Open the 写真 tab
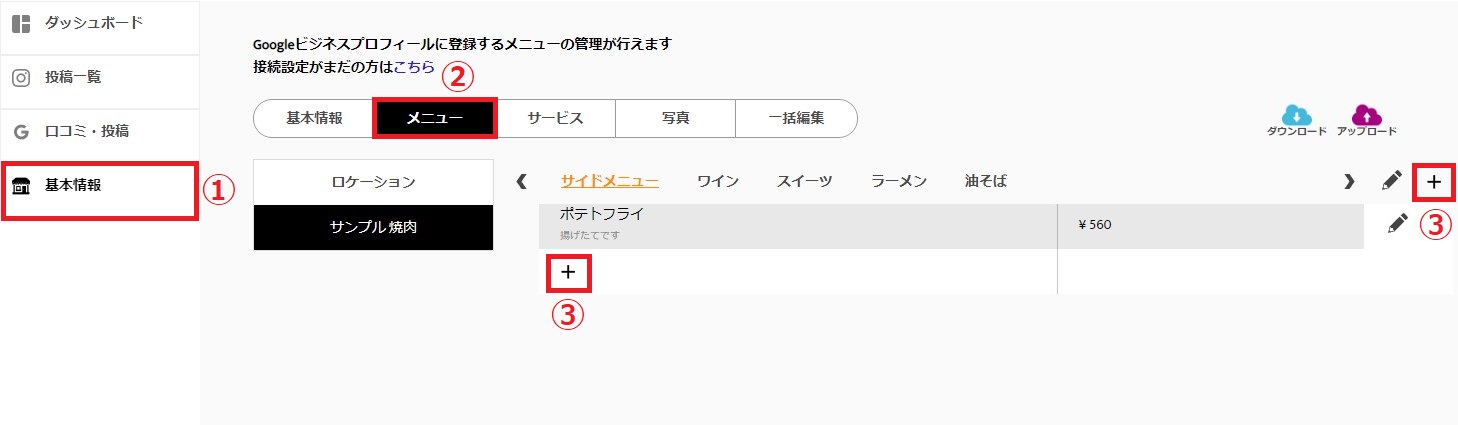 675,118
